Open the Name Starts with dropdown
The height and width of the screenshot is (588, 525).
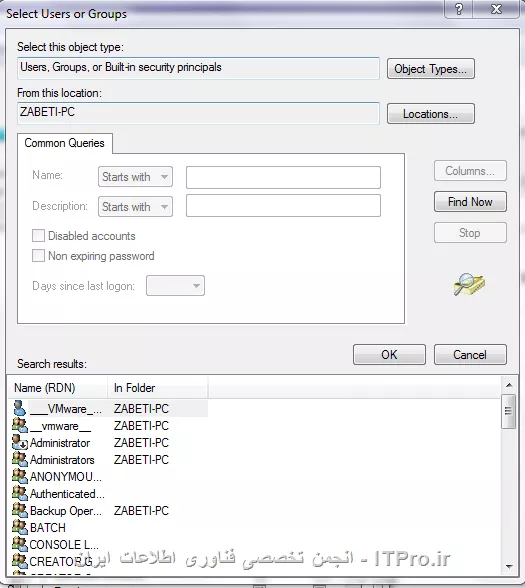point(135,177)
